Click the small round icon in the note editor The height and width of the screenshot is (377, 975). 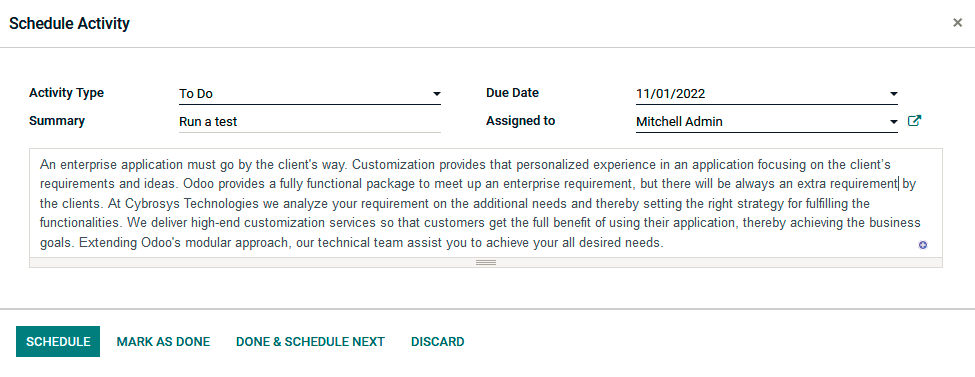coord(923,245)
